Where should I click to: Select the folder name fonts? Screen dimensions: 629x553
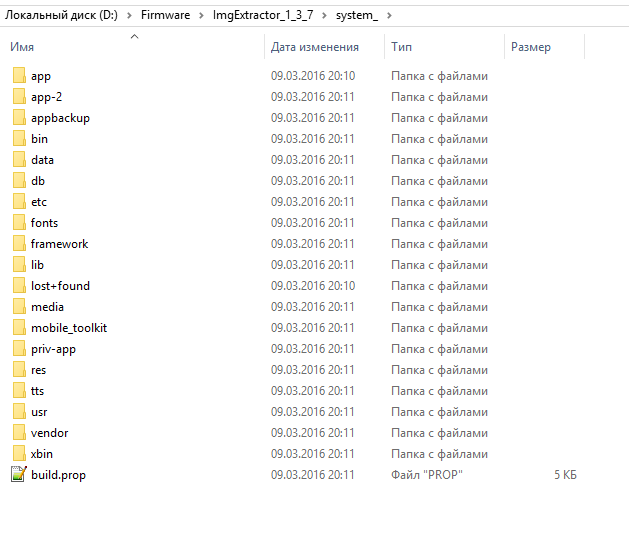pyautogui.click(x=44, y=223)
